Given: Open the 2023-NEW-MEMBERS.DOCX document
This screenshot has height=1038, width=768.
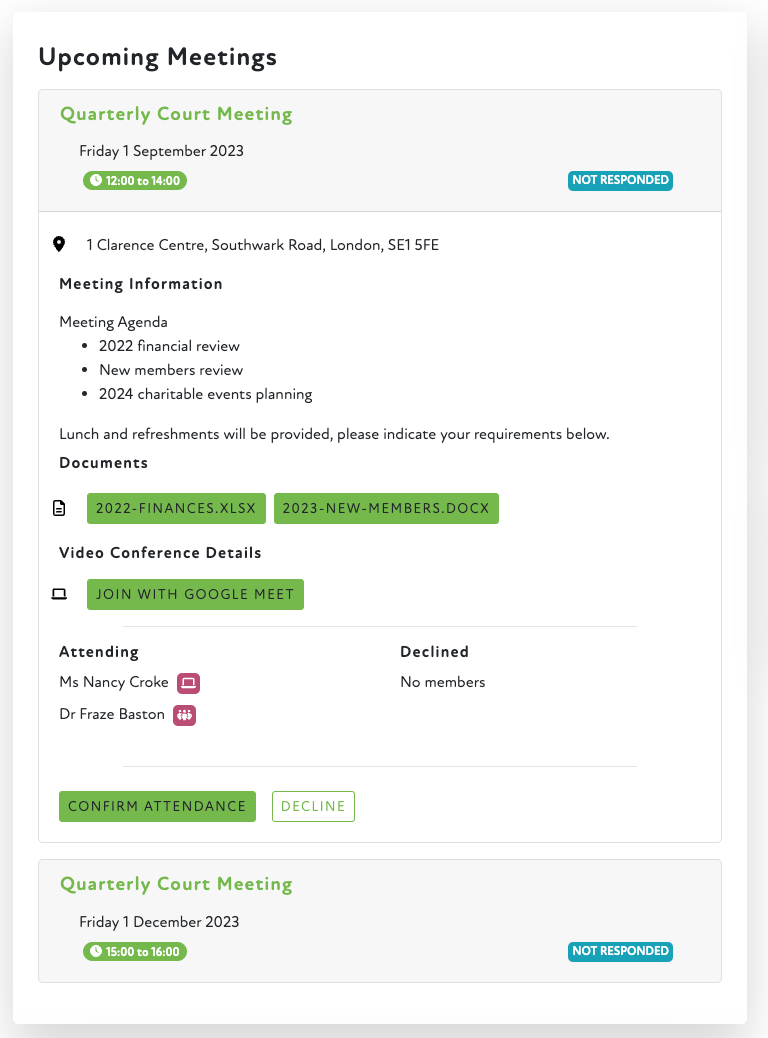Looking at the screenshot, I should (x=386, y=508).
